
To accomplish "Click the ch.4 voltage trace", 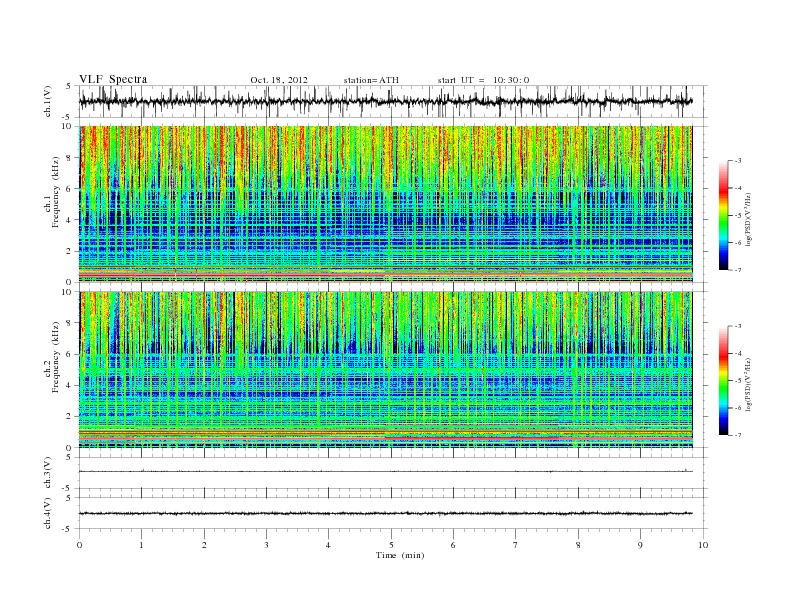I will 385,513.
